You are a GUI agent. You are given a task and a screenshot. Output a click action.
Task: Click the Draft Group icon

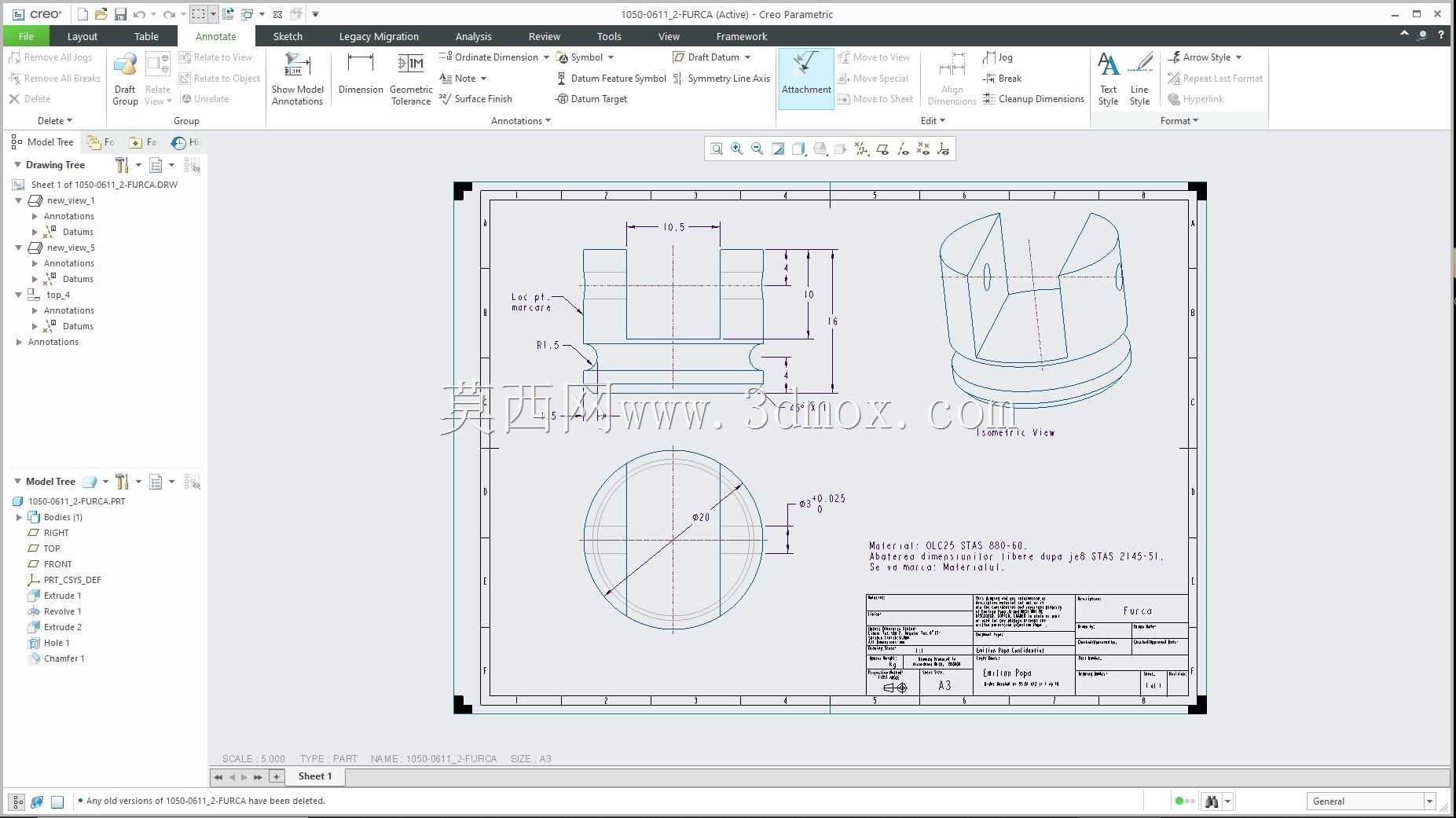[125, 79]
